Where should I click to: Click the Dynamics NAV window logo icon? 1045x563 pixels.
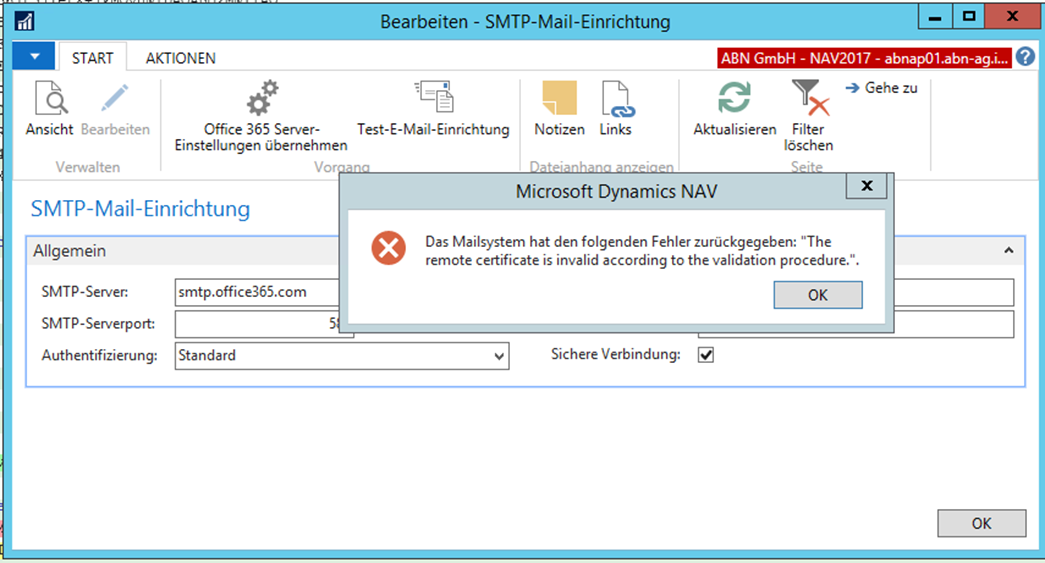click(25, 21)
